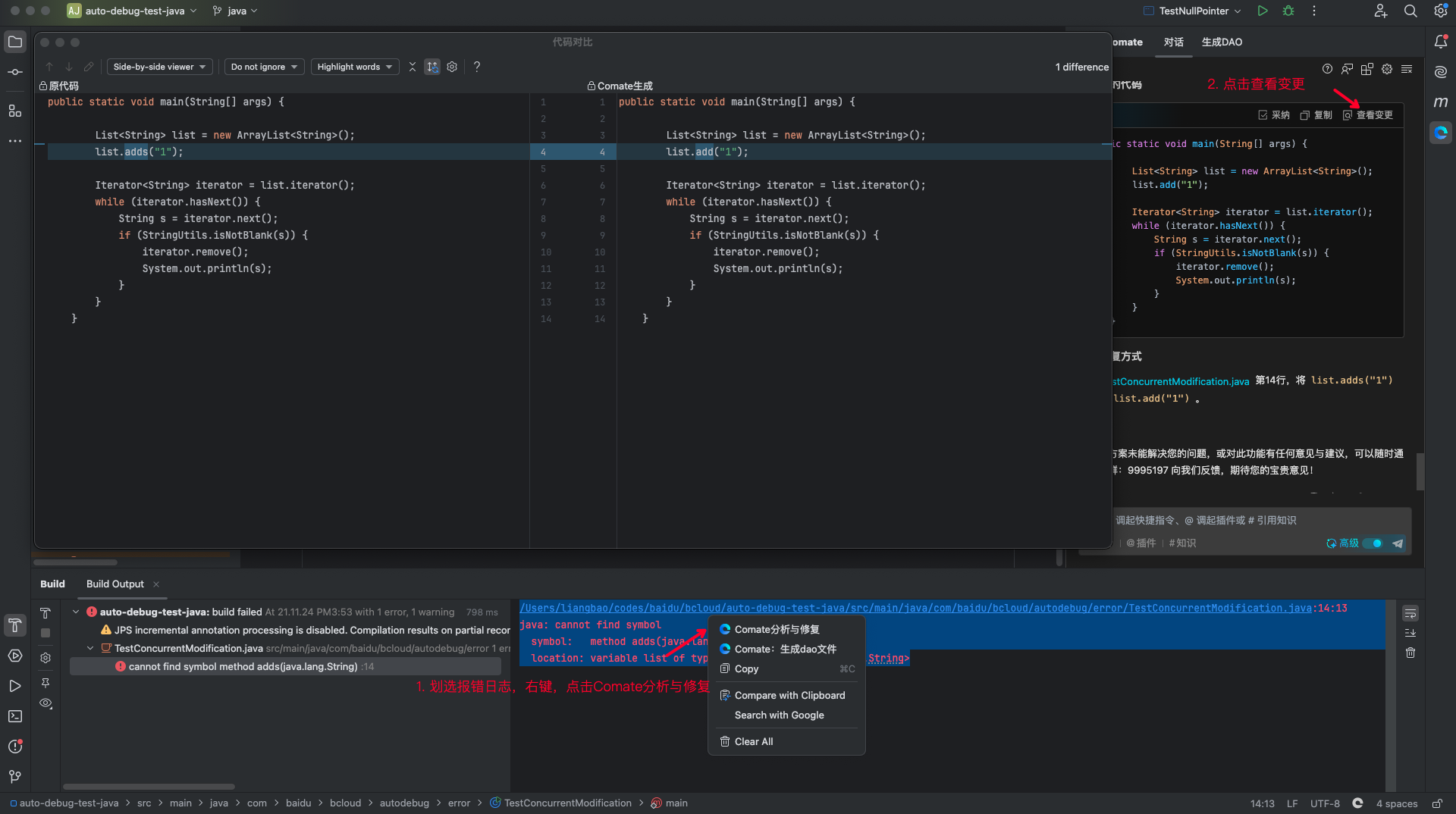Open the java branch dropdown
This screenshot has height=814, width=1456.
[236, 11]
